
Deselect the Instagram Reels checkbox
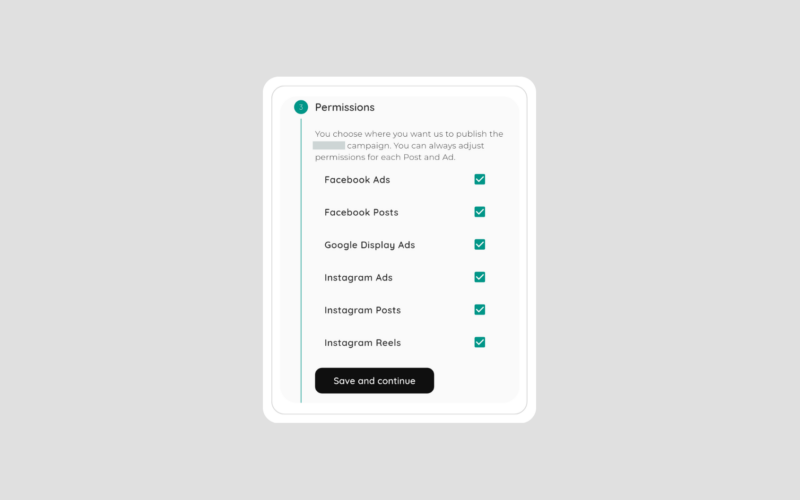point(480,342)
